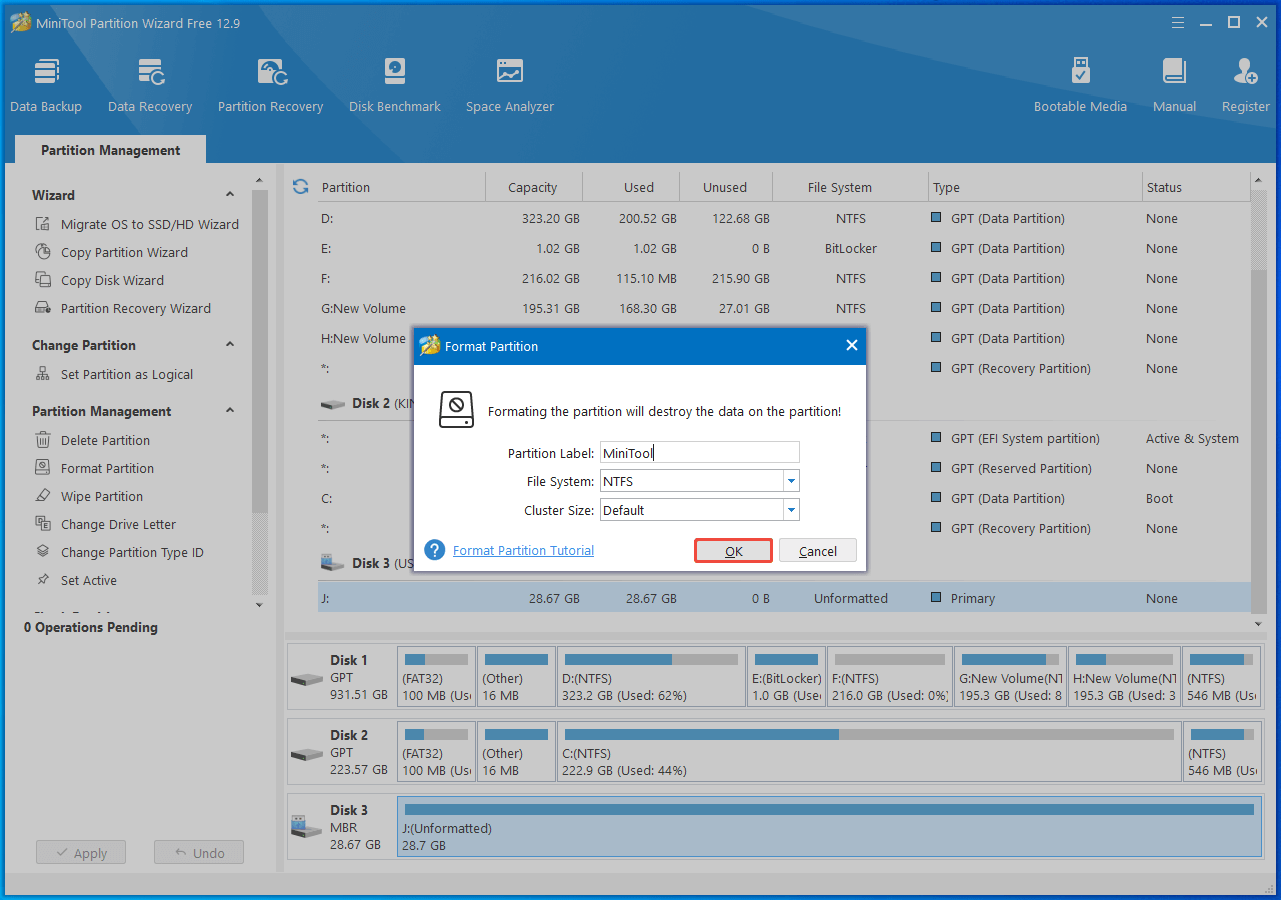
Task: Select the Partition Management tab
Action: pyautogui.click(x=110, y=150)
